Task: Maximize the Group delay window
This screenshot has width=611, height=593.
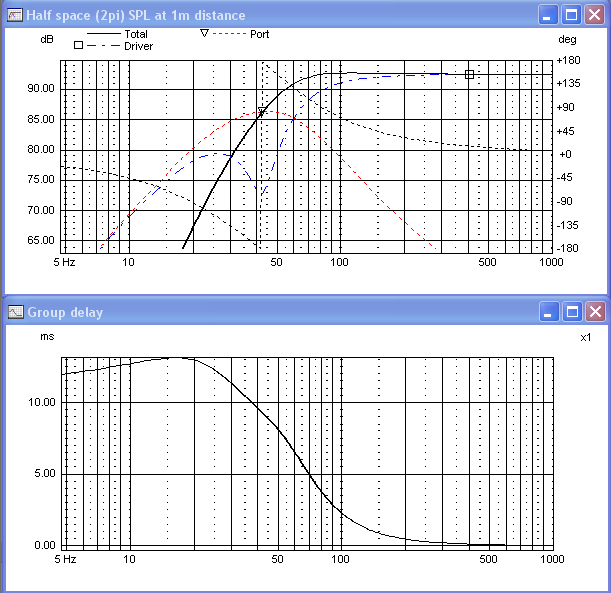Action: [572, 312]
